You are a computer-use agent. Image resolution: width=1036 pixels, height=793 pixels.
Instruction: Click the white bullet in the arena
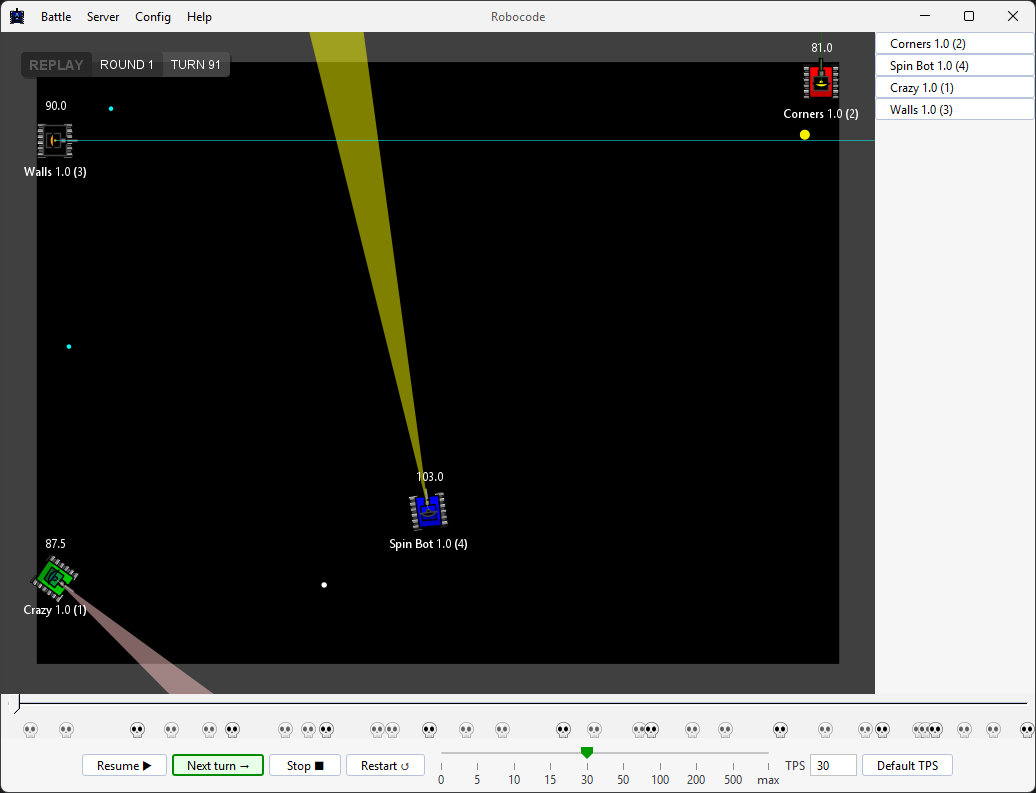click(x=324, y=585)
